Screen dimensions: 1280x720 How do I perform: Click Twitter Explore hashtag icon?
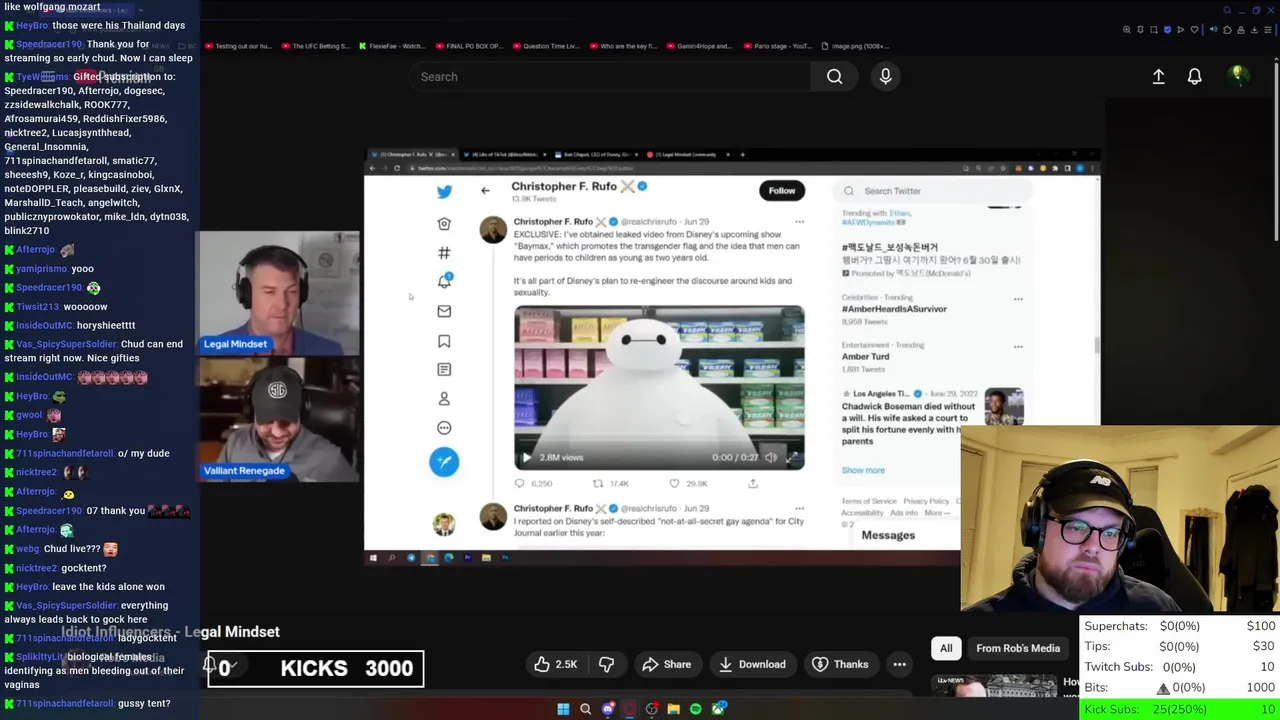tap(444, 252)
